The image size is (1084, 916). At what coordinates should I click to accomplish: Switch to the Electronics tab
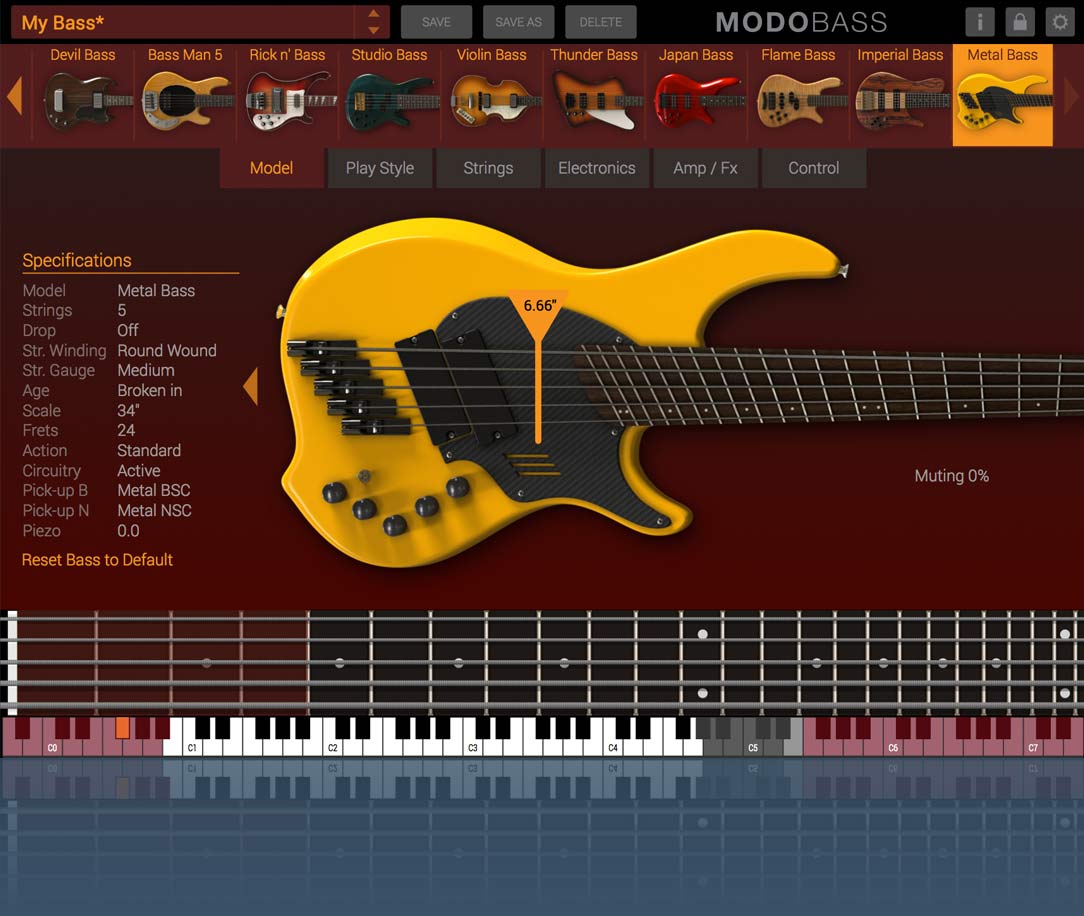[x=596, y=168]
